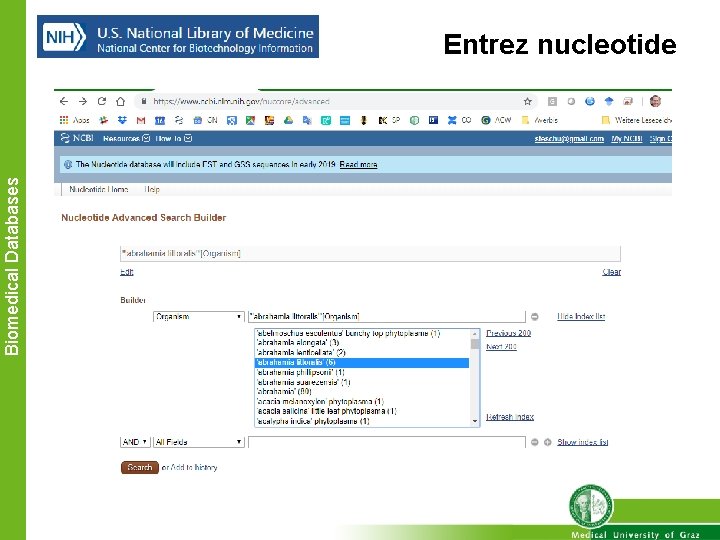Open the SP bookmark
Viewport: 720px width, 540px height.
tap(389, 120)
